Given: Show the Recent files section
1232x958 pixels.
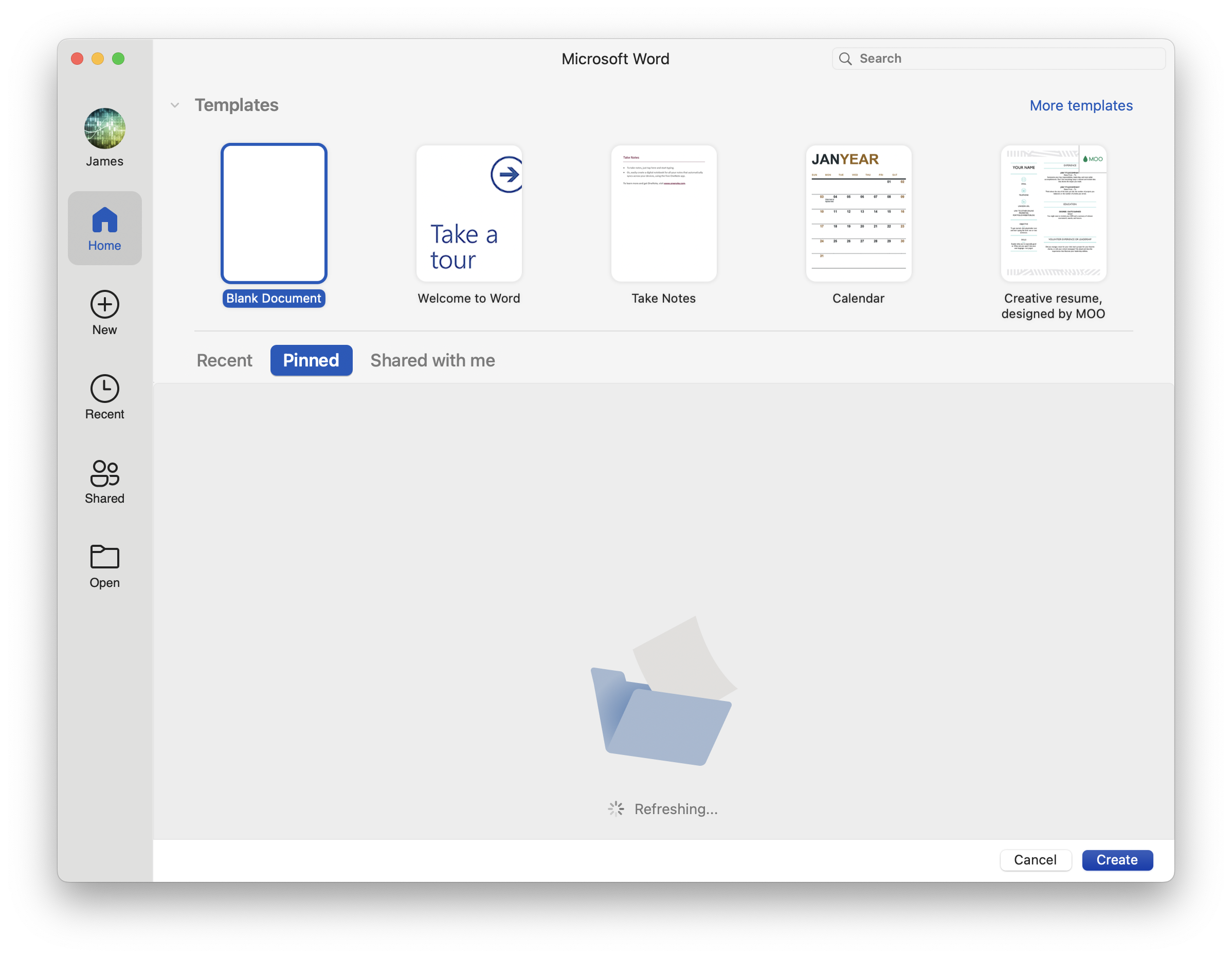Looking at the screenshot, I should pos(104,397).
